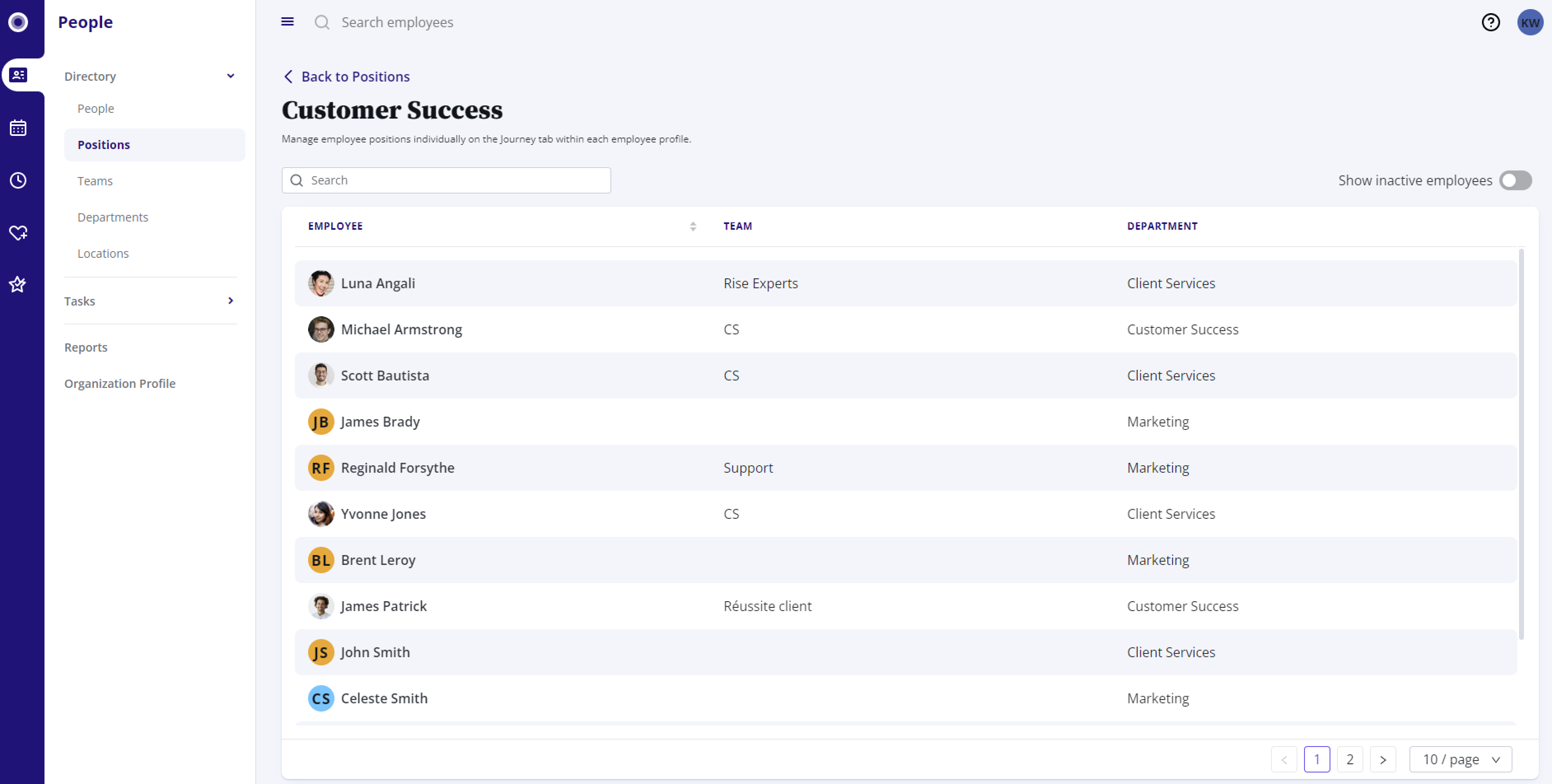Click the CS avatar for Celeste Smith
Image resolution: width=1552 pixels, height=784 pixels.
coord(320,698)
